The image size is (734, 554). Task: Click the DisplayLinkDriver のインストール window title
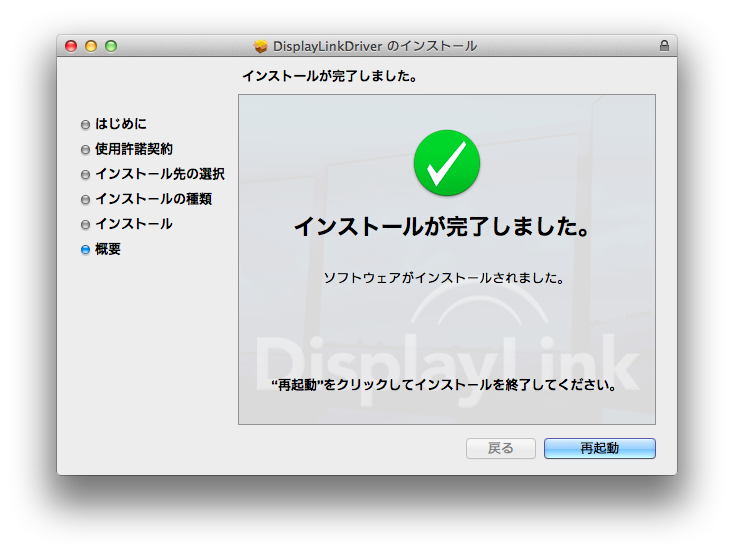[375, 46]
